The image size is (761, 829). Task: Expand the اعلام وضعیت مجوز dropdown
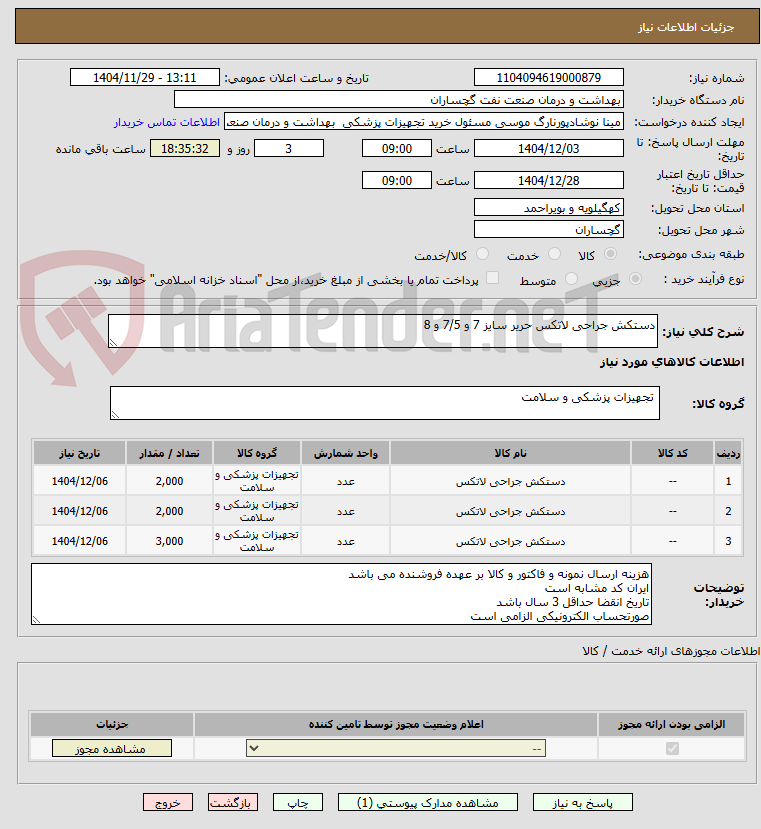click(396, 748)
